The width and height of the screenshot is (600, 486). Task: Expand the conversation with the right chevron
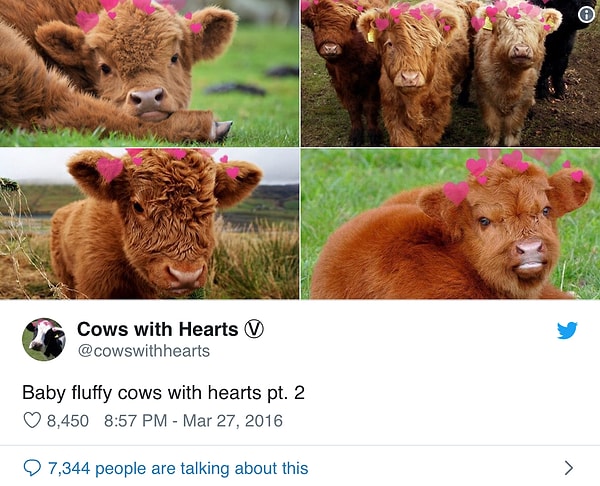coord(568,467)
